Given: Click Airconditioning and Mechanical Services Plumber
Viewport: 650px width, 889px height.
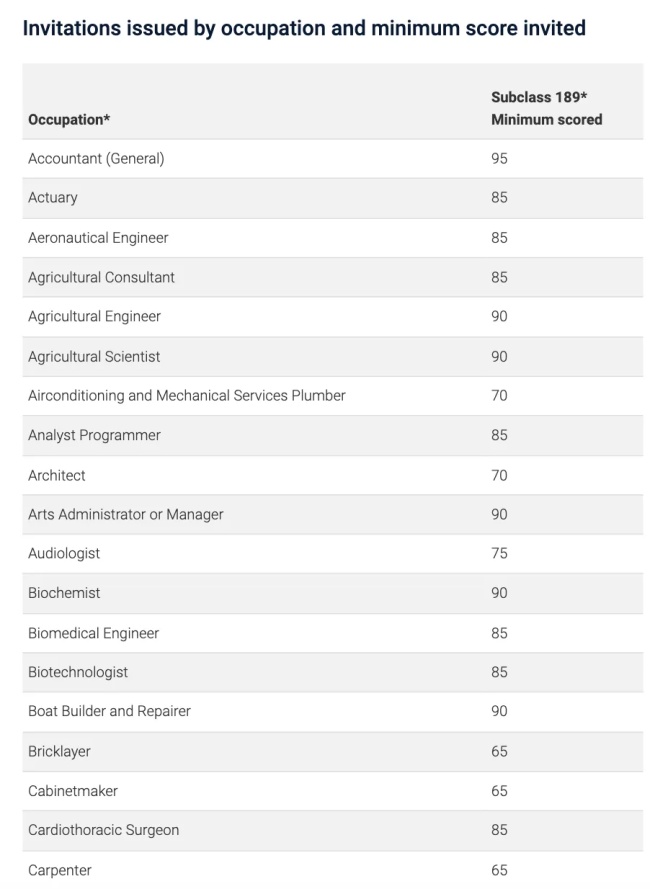Looking at the screenshot, I should (187, 395).
